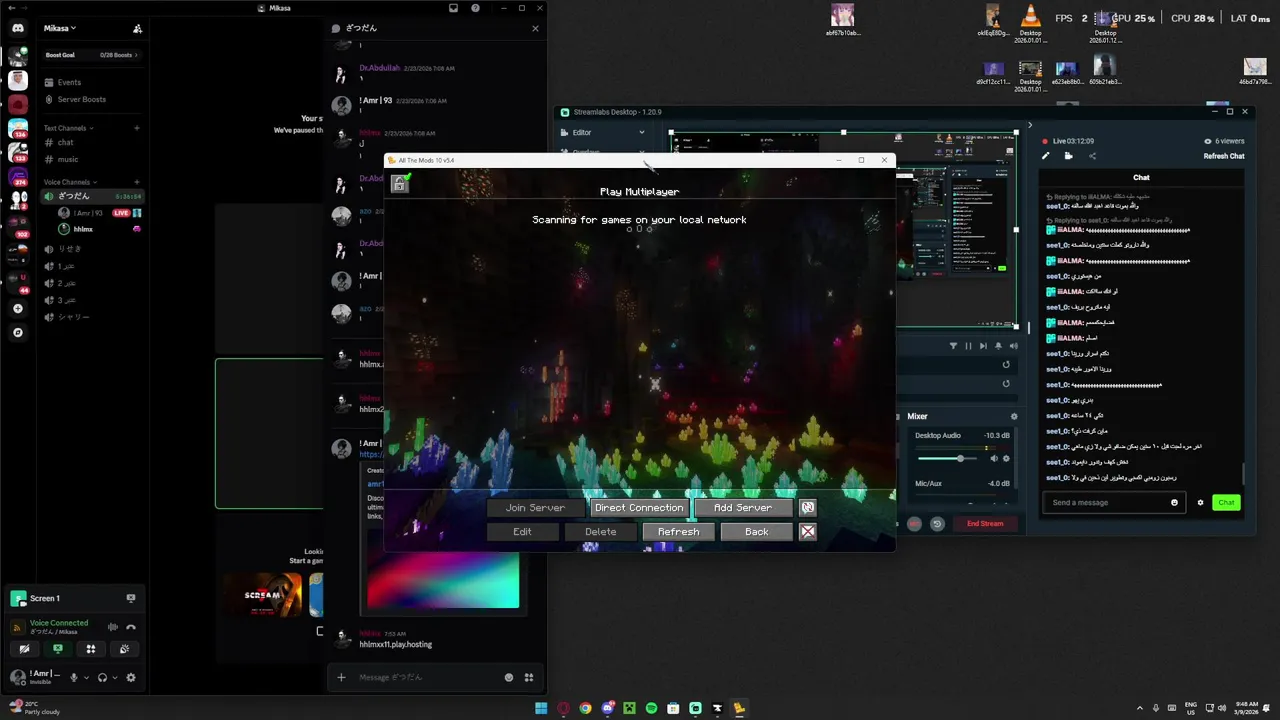Image resolution: width=1280 pixels, height=720 pixels.
Task: Collapse Streamlabs chat panel arrow
Action: (1029, 126)
